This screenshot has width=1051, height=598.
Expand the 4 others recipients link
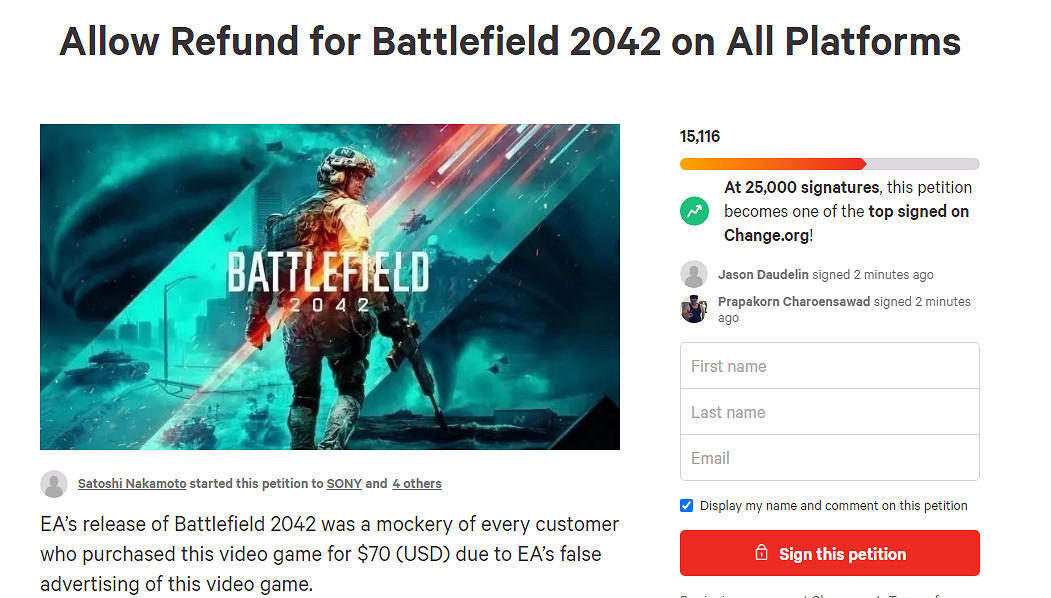coord(416,484)
